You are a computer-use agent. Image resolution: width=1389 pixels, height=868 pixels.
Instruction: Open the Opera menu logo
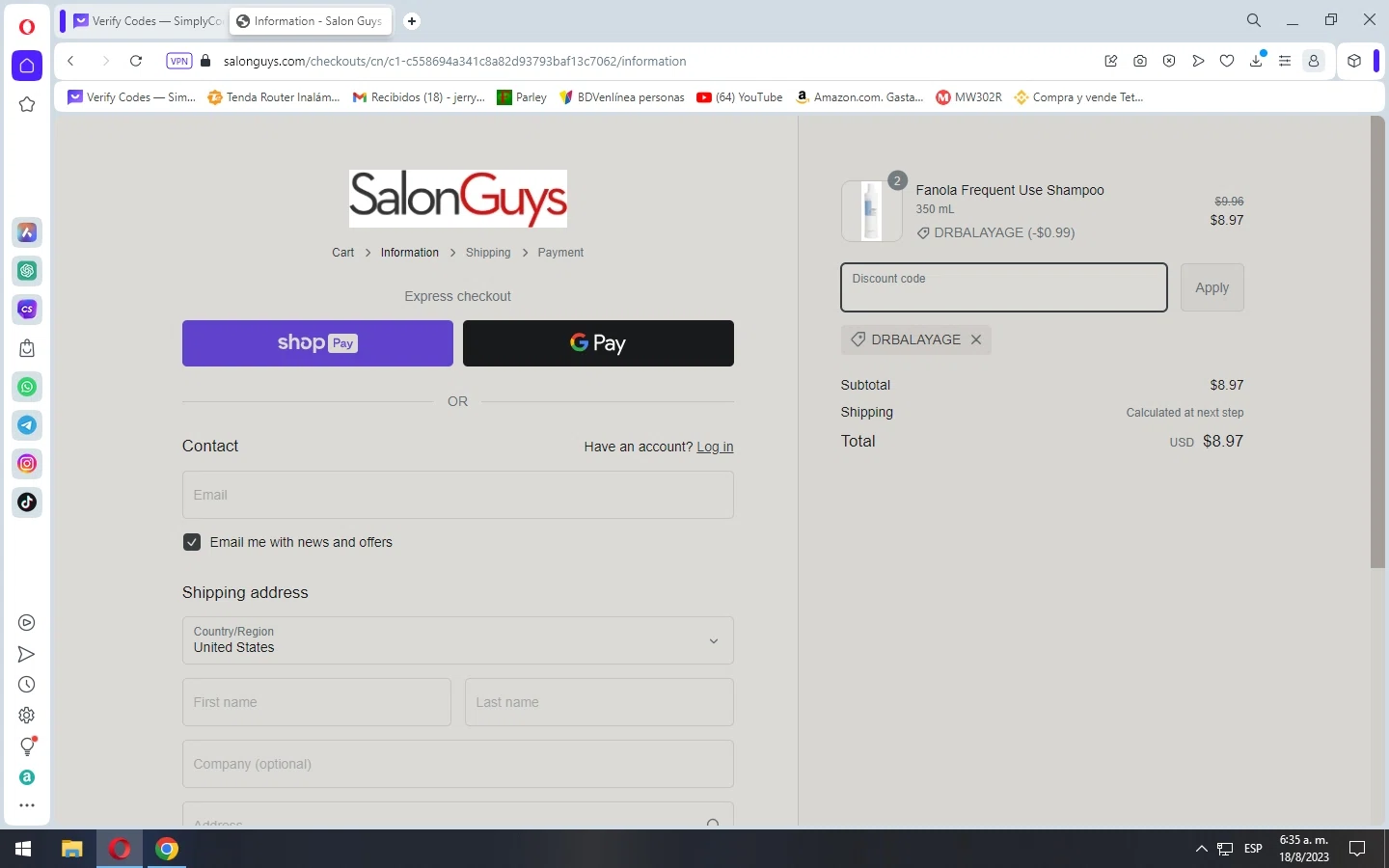27,27
